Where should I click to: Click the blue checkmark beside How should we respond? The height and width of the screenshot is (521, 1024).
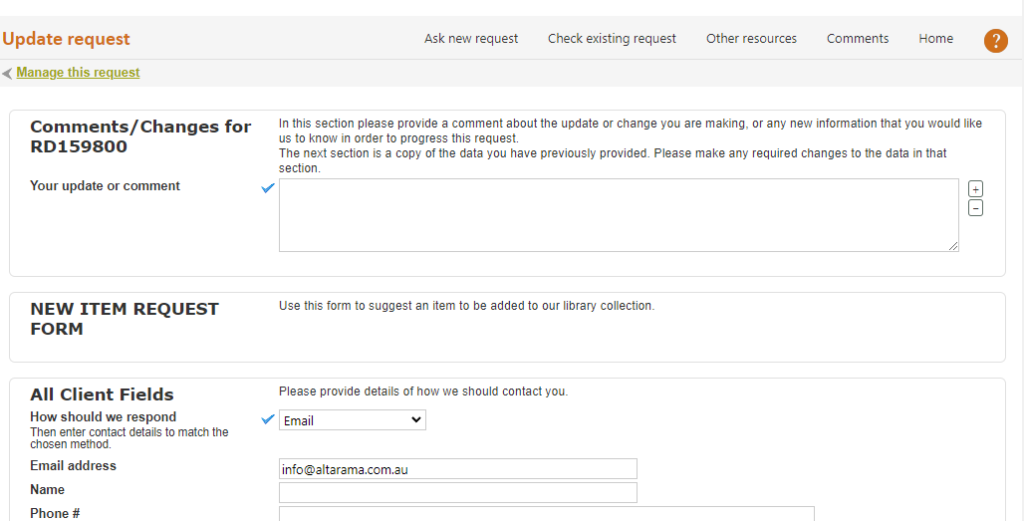268,419
